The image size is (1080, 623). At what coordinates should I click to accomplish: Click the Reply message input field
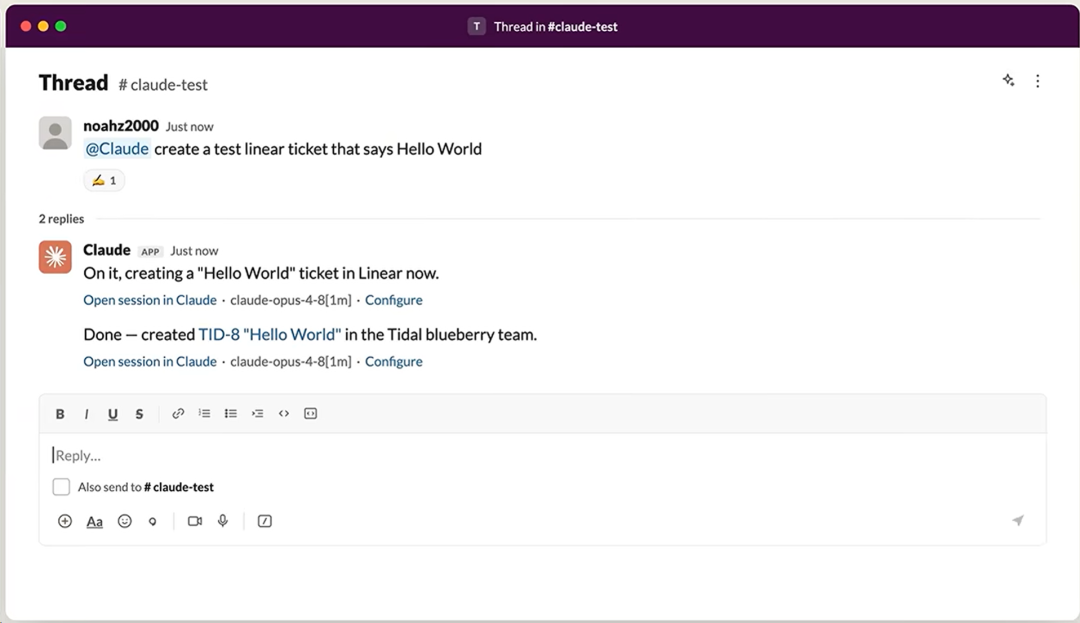pyautogui.click(x=542, y=455)
